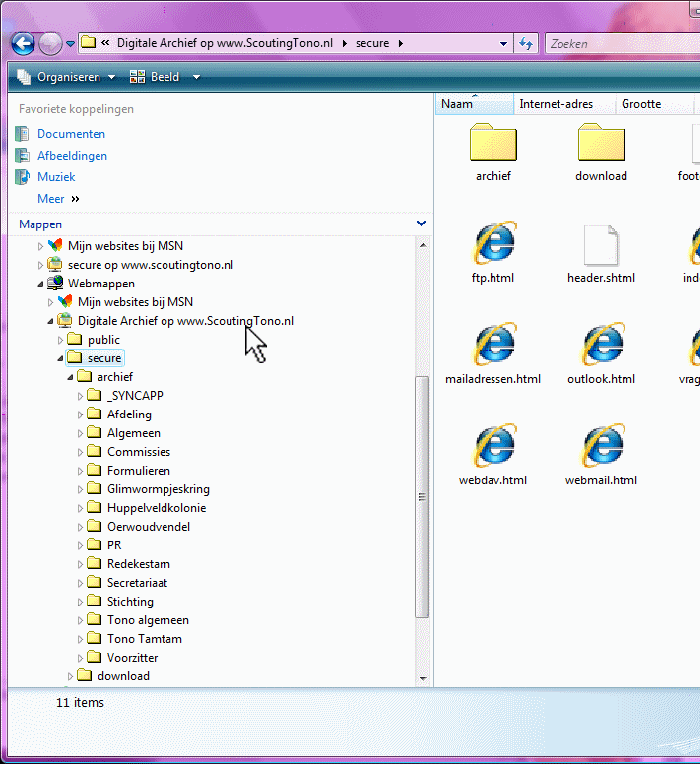
Task: Collapse the archief folder tree node
Action: (x=71, y=377)
